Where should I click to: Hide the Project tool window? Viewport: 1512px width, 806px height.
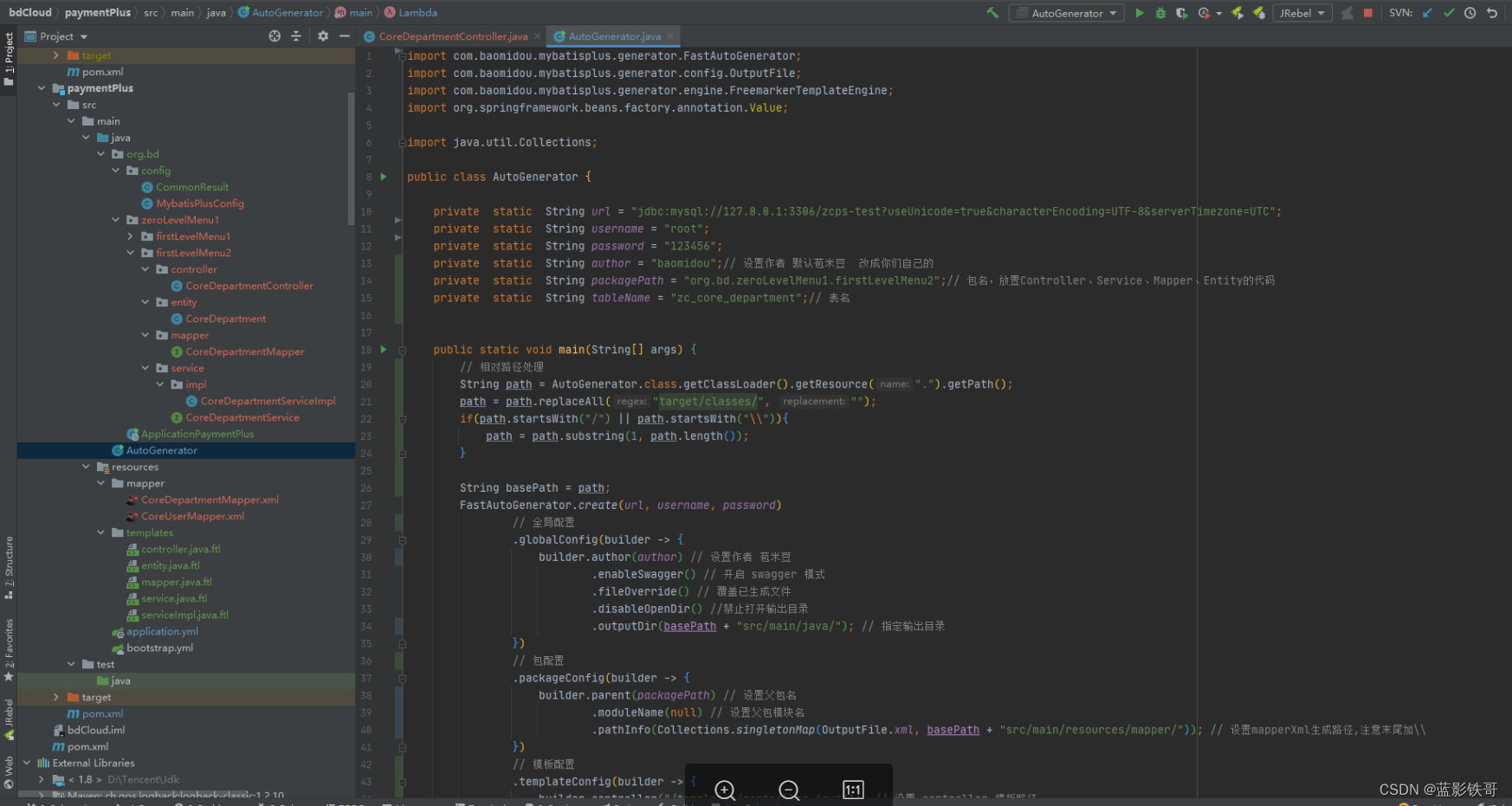click(345, 36)
